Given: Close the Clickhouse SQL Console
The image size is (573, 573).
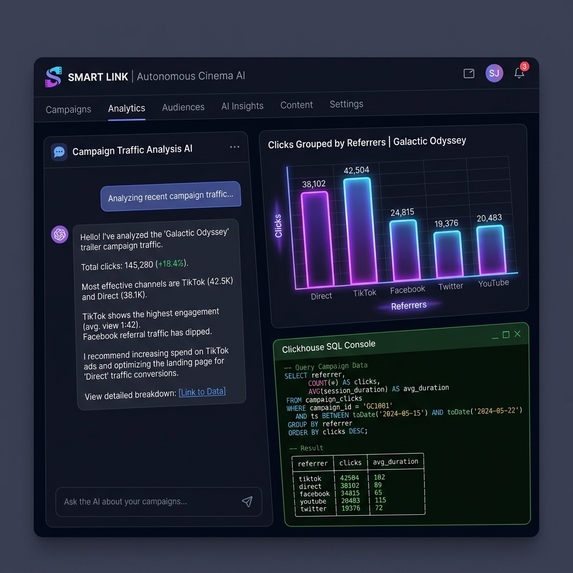Looking at the screenshot, I should (x=517, y=334).
